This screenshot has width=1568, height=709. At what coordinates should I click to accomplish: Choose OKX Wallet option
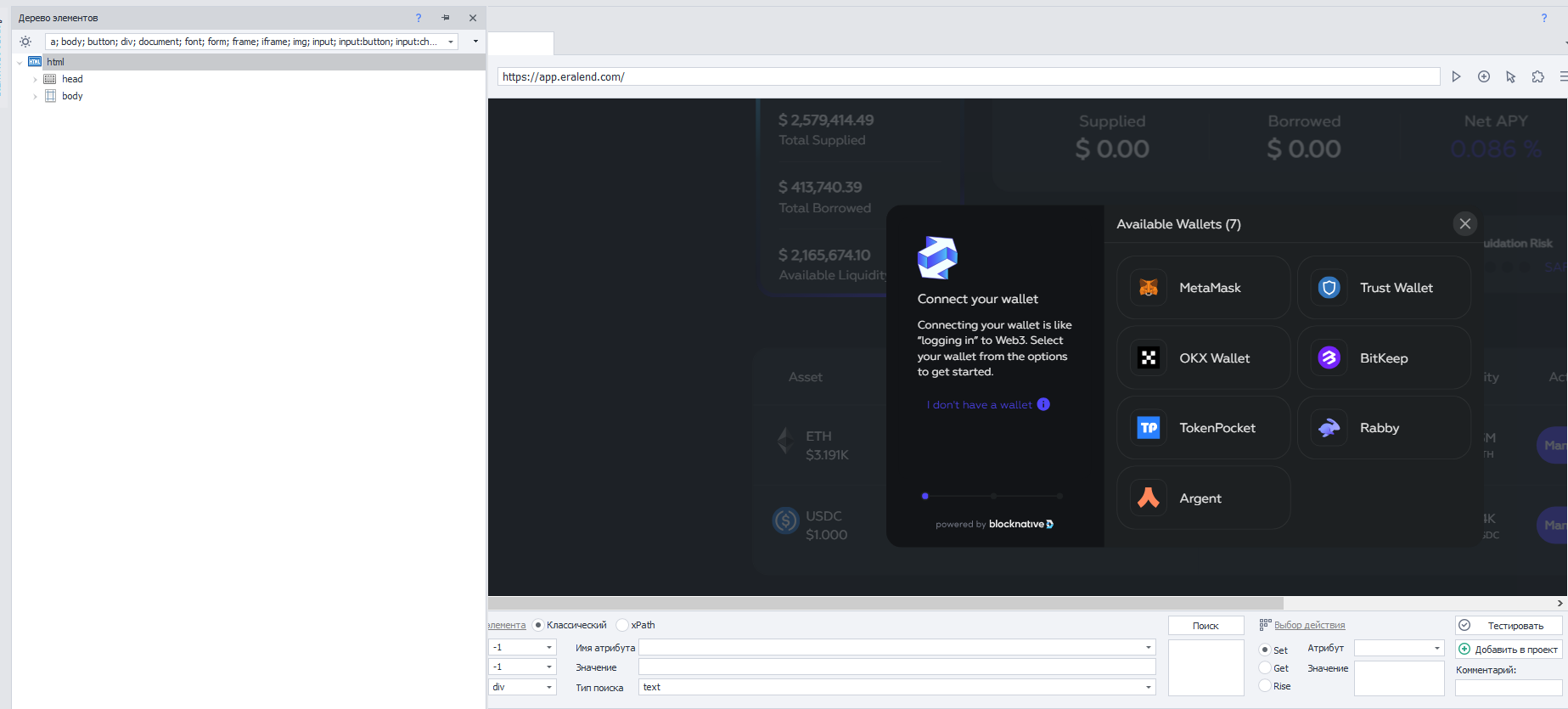coord(1204,357)
